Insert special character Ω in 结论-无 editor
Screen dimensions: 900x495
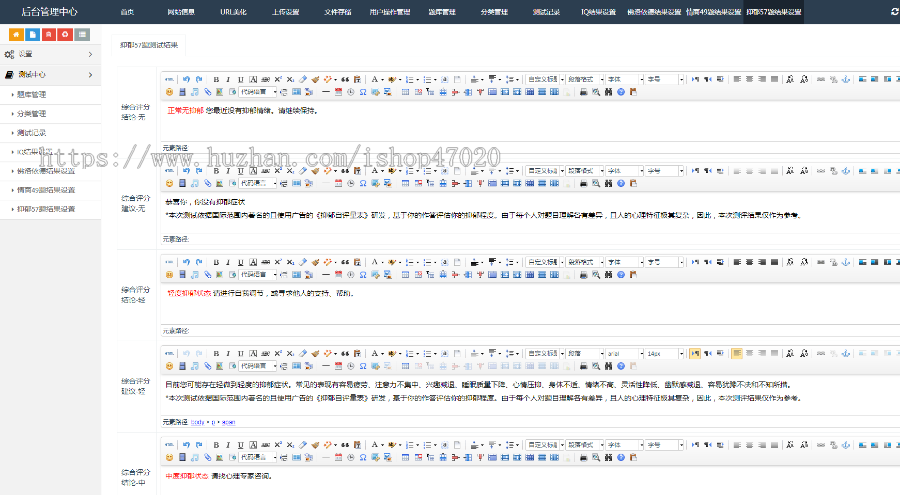(363, 92)
